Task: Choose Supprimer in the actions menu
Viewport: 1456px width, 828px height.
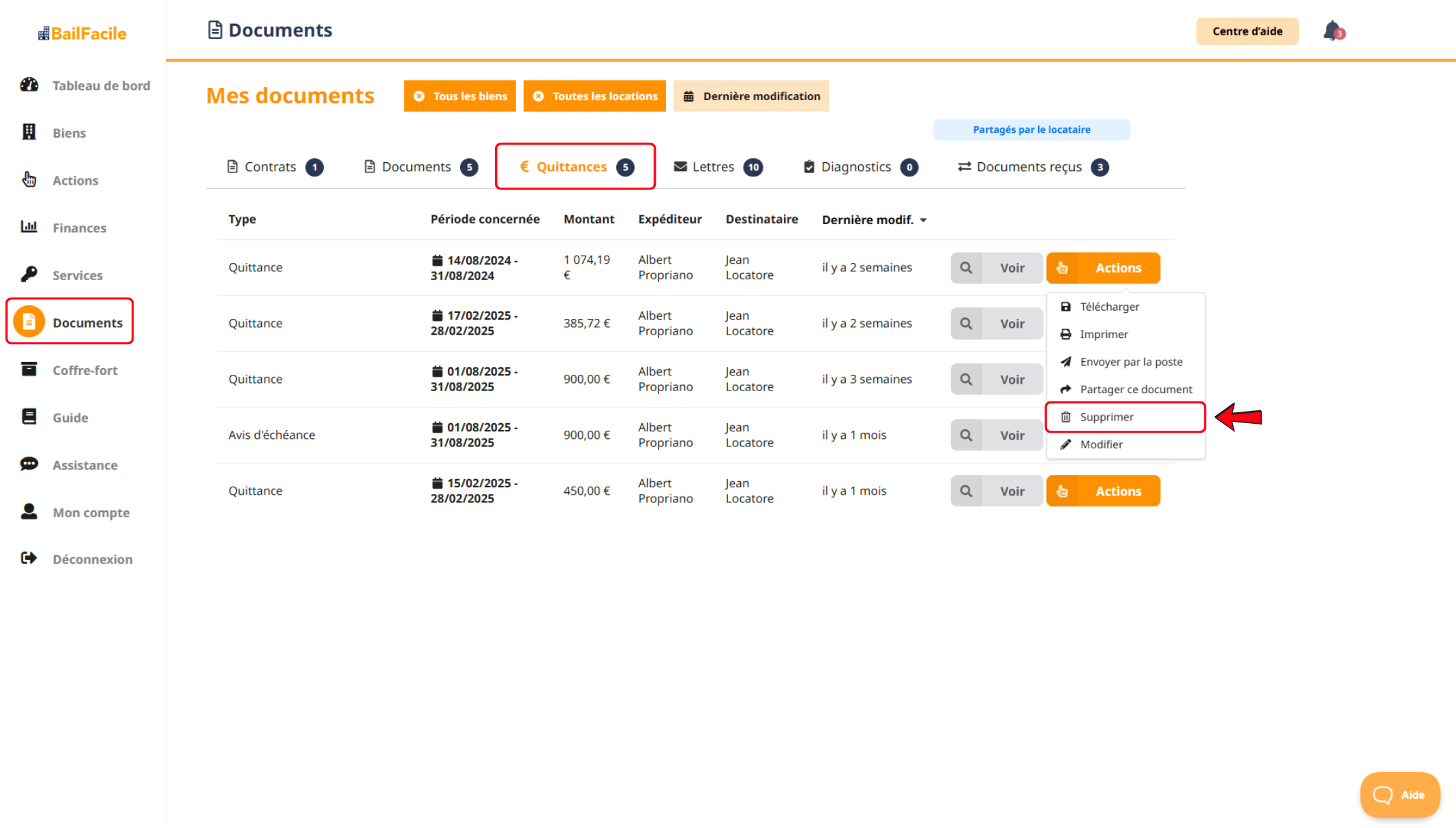Action: pyautogui.click(x=1106, y=417)
